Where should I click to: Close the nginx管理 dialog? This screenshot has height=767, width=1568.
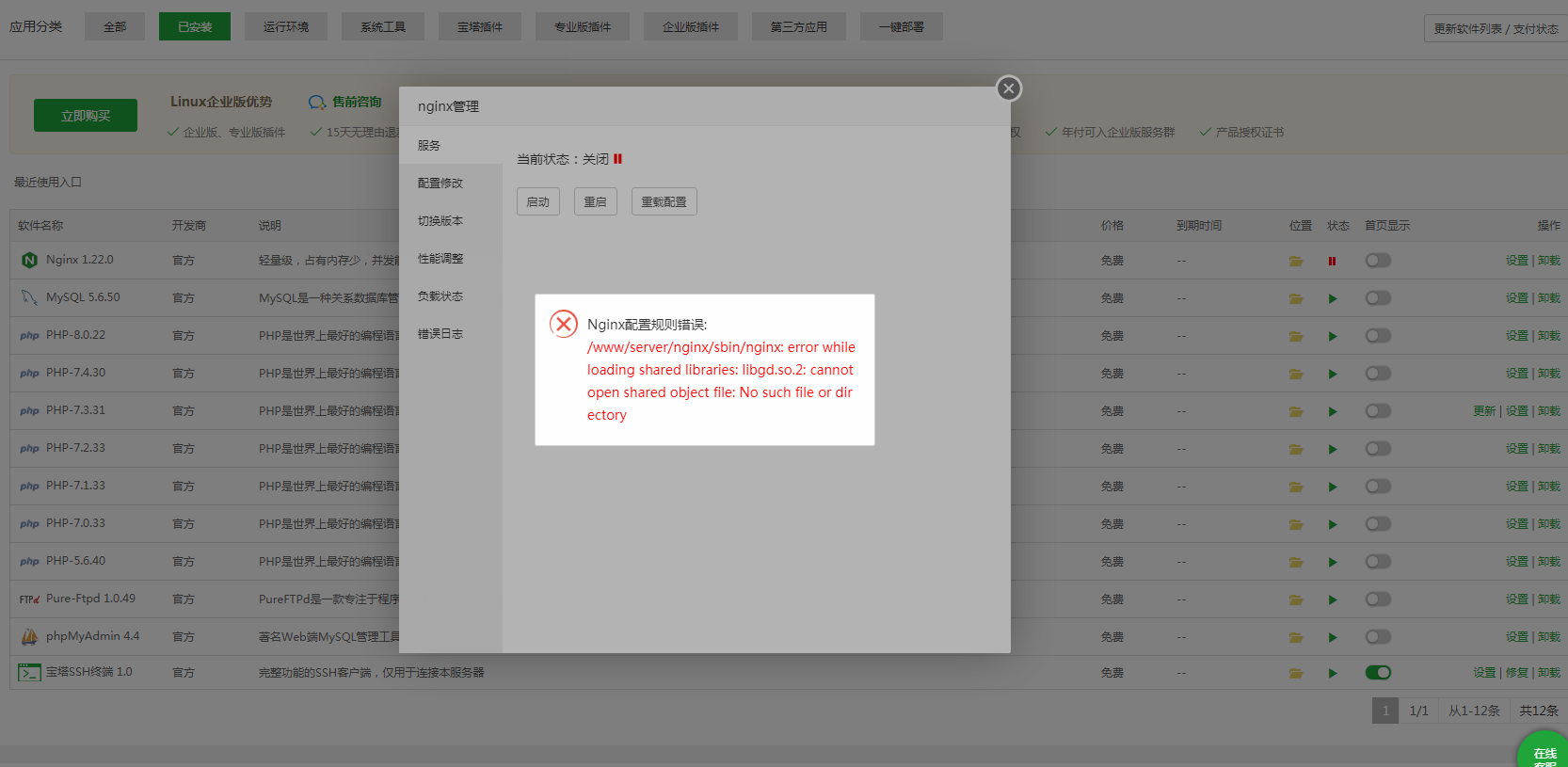pyautogui.click(x=1009, y=88)
